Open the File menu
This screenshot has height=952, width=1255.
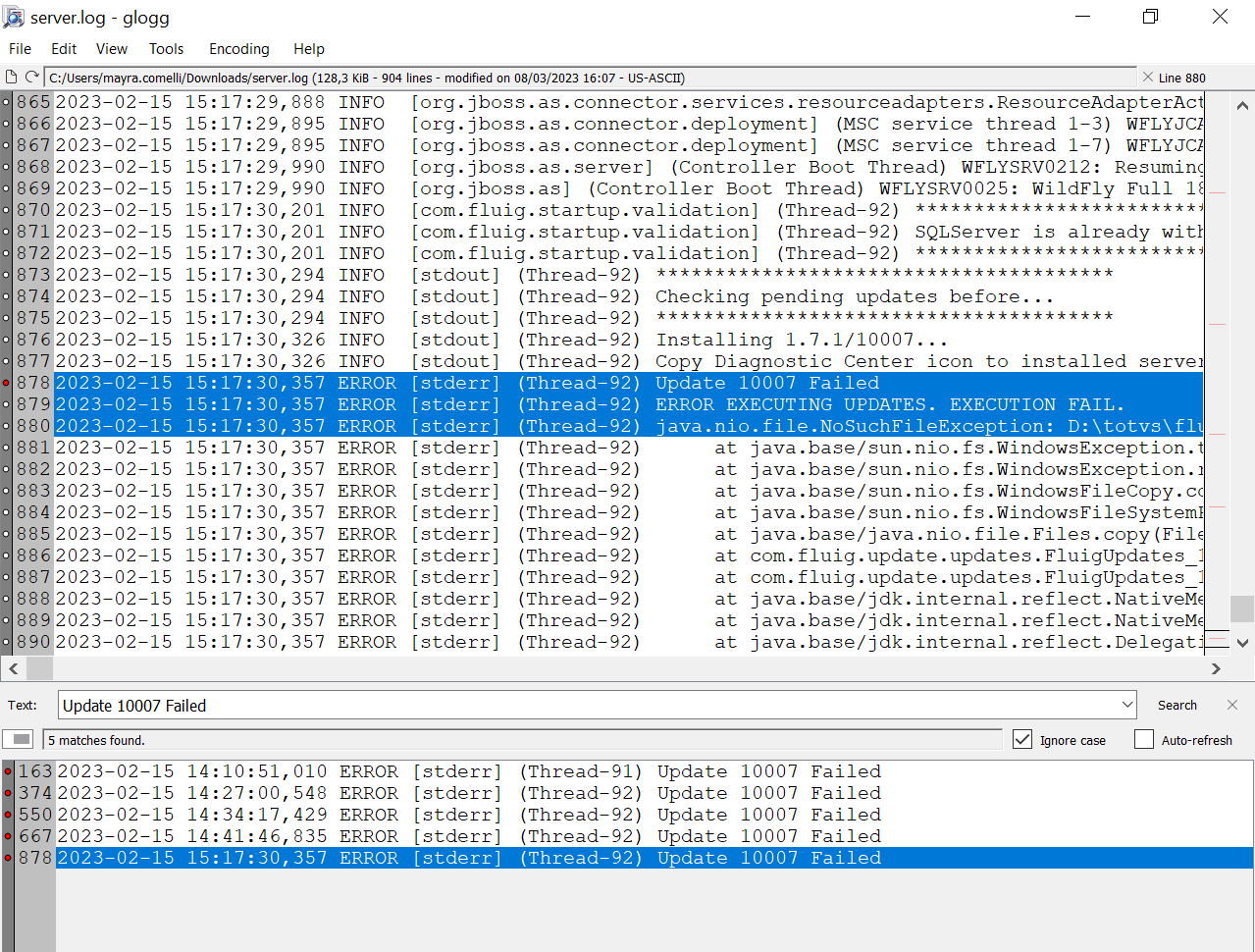(x=20, y=49)
